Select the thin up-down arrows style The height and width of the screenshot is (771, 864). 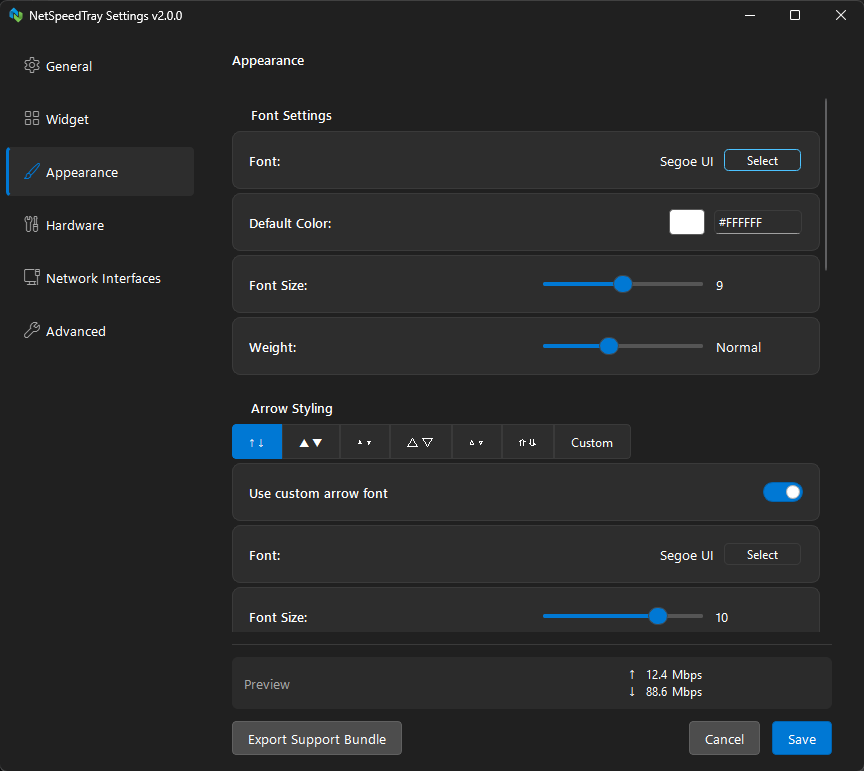(257, 442)
